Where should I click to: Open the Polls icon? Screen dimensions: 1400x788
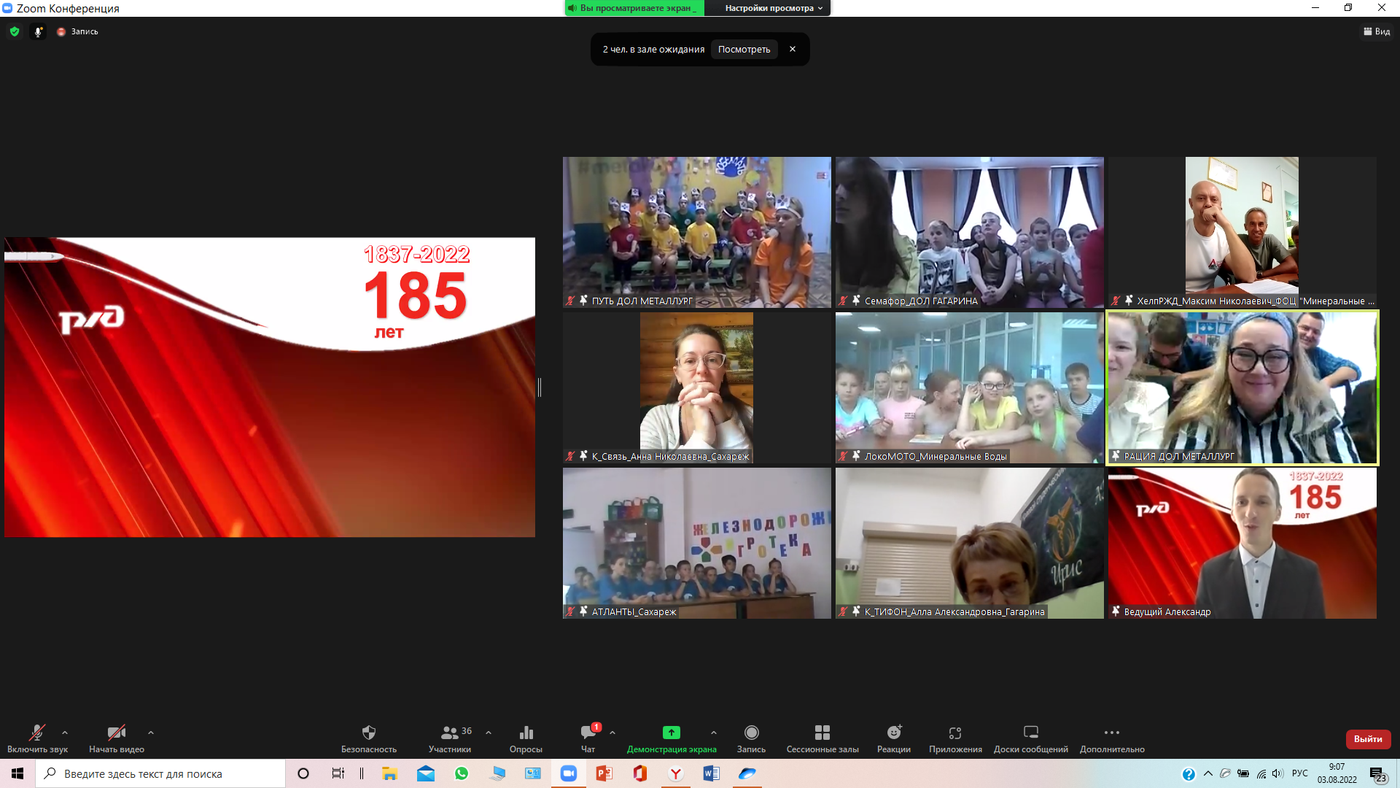[526, 733]
